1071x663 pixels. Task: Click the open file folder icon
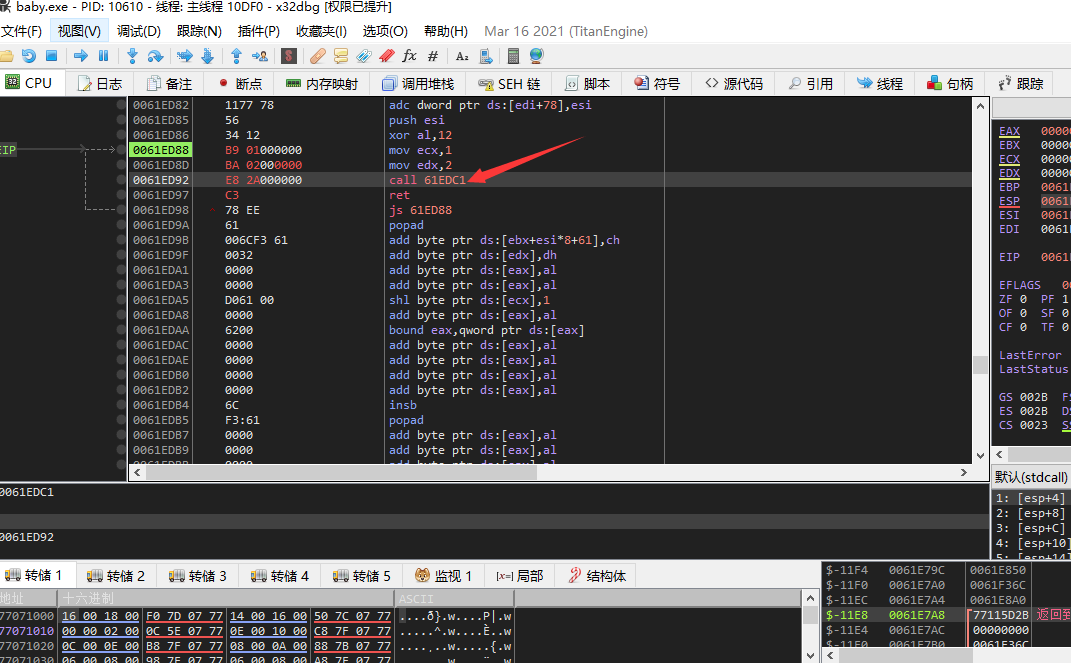7,56
